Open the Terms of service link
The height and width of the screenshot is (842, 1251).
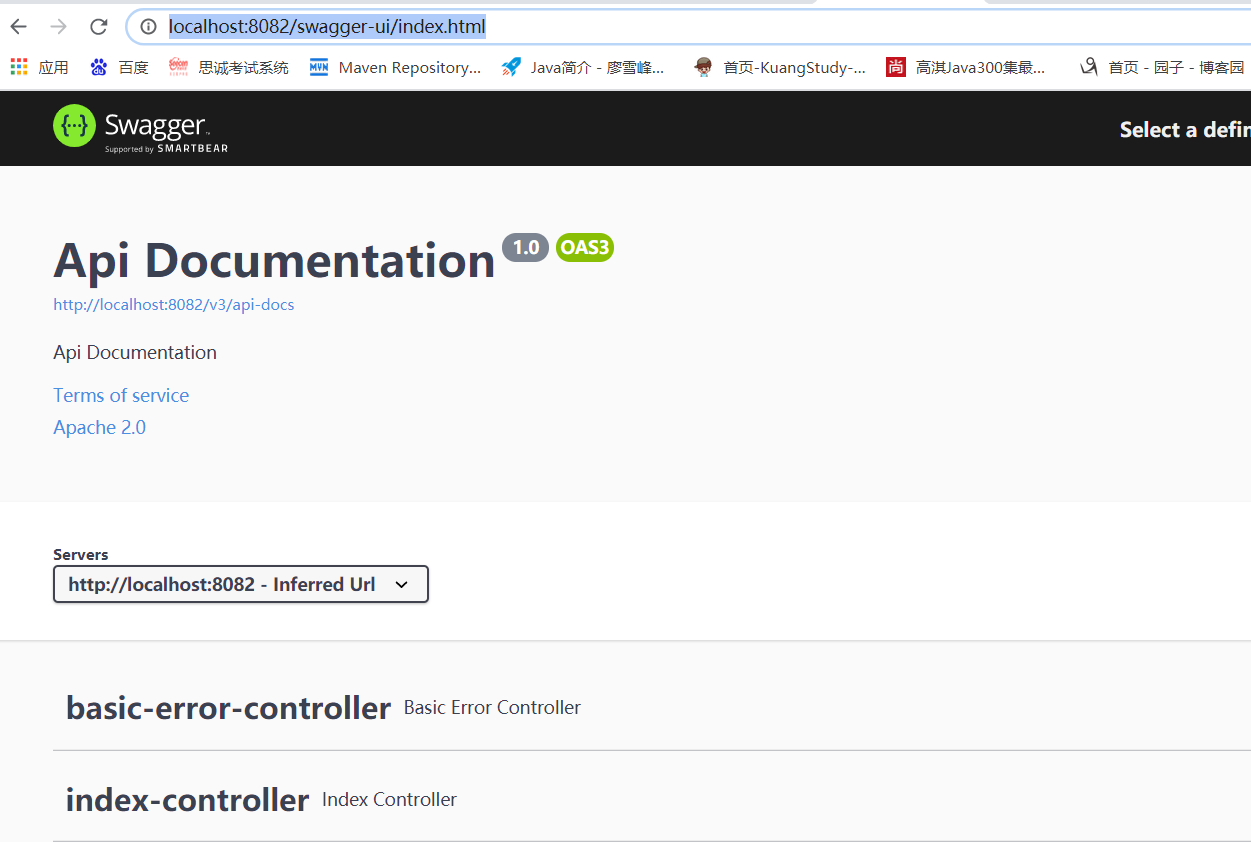[x=121, y=395]
